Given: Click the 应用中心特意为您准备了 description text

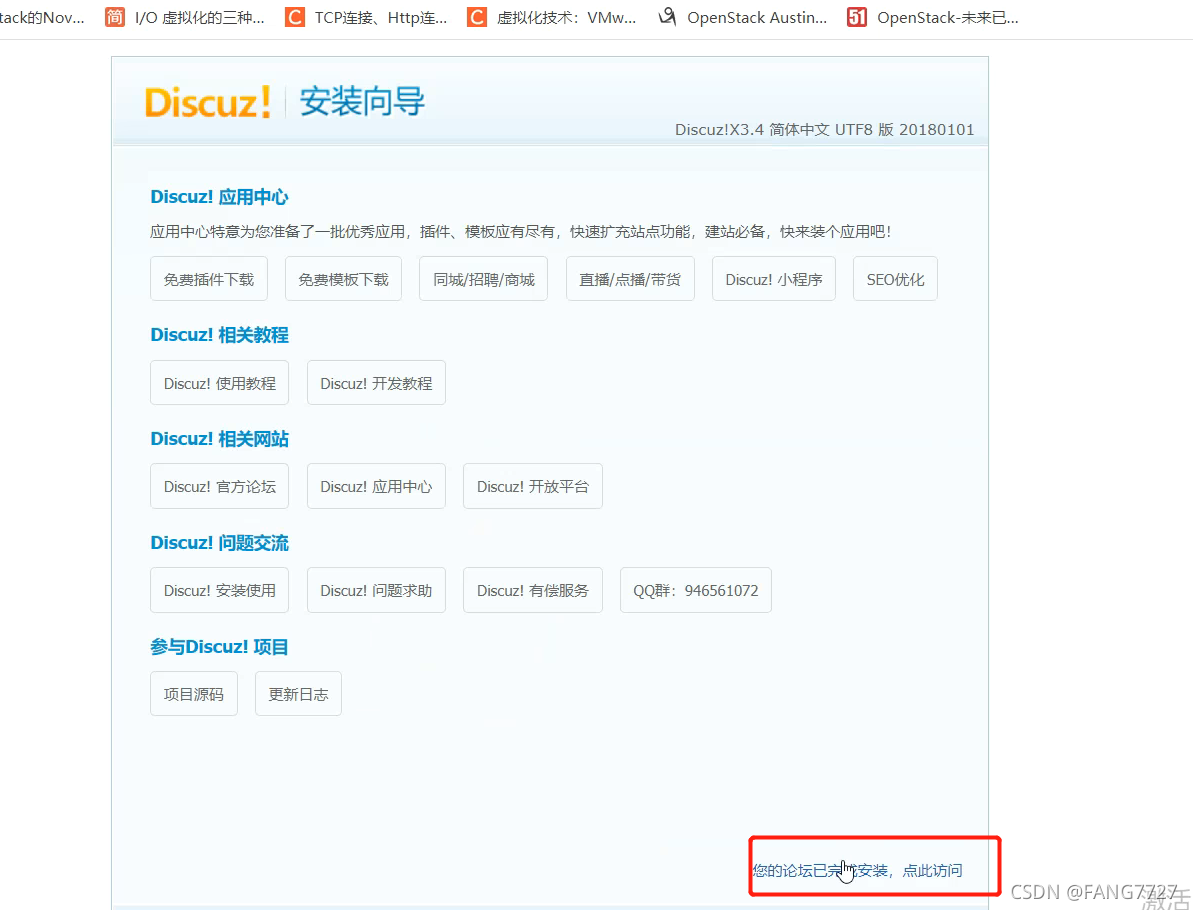Looking at the screenshot, I should pyautogui.click(x=520, y=231).
